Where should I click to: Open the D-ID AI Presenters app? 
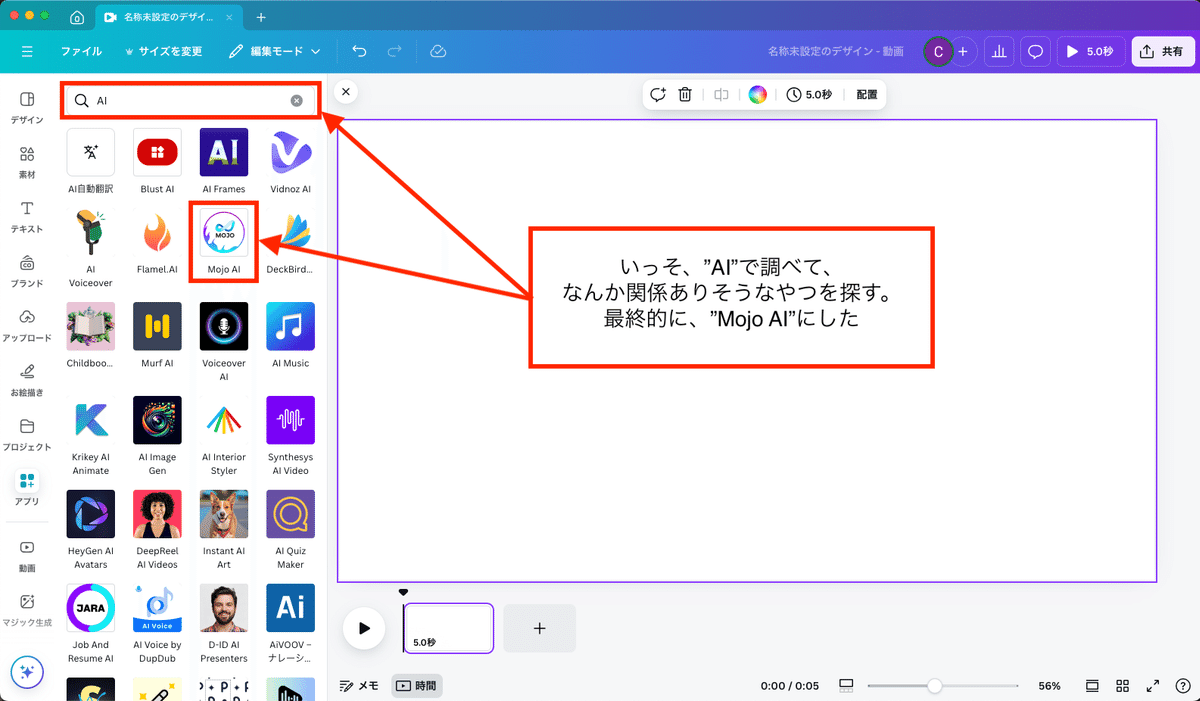coord(224,608)
